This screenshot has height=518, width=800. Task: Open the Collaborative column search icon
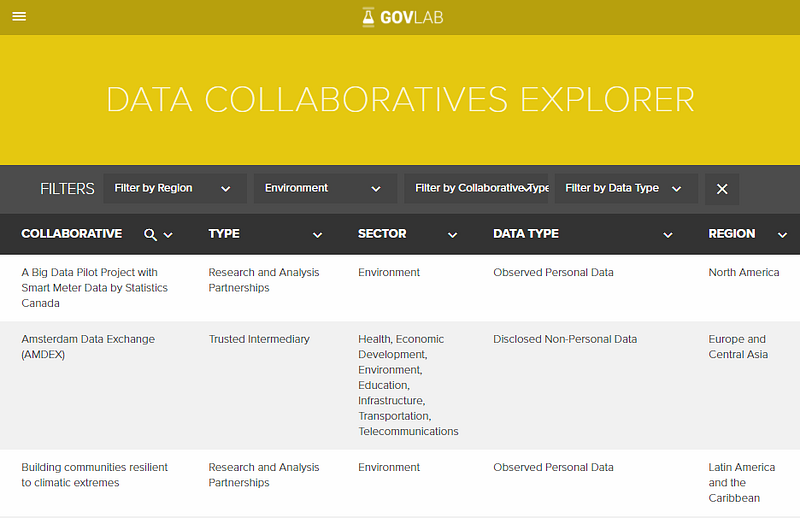click(x=150, y=235)
